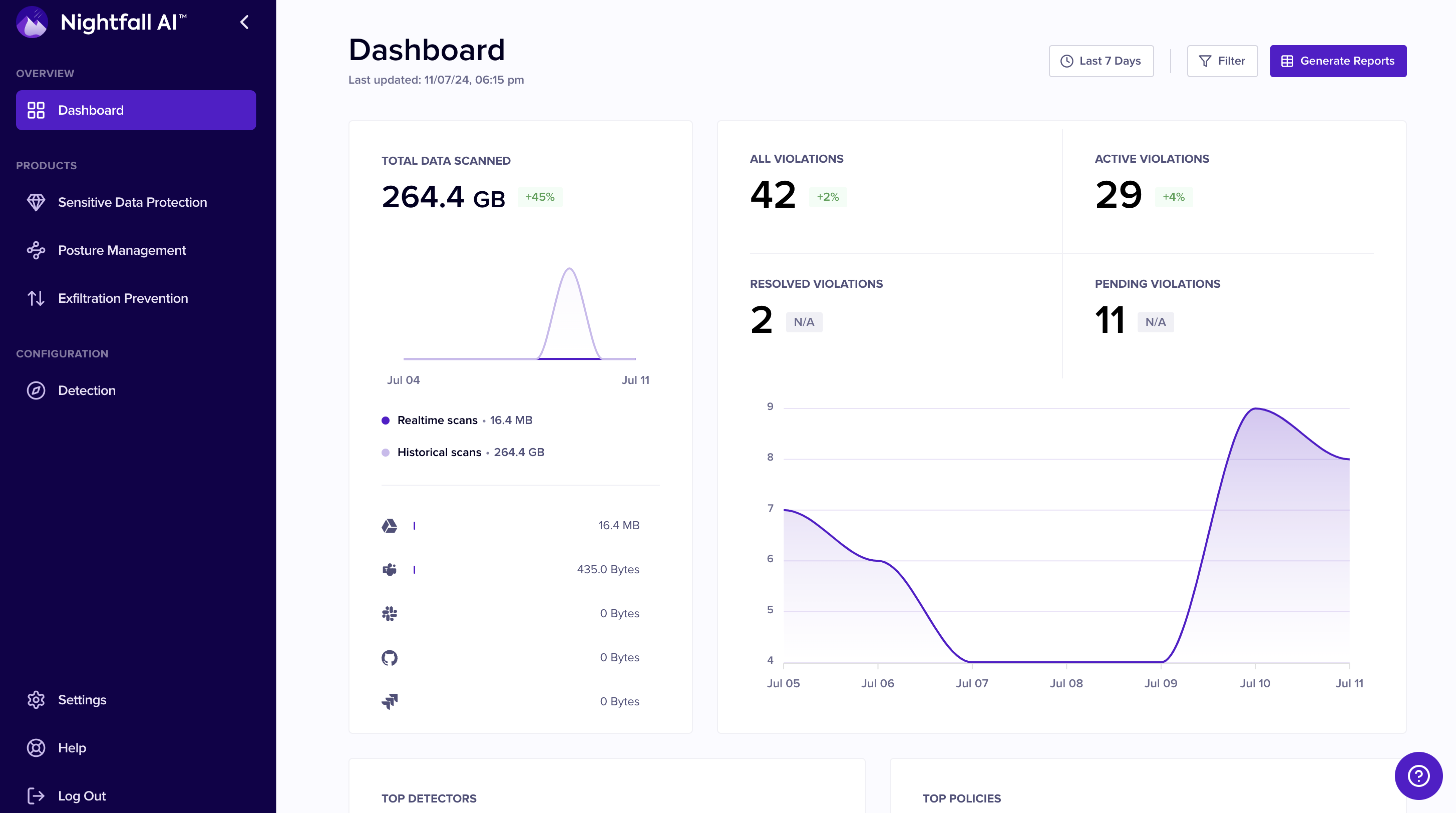Open the Detection configuration page
The width and height of the screenshot is (1456, 813).
click(x=86, y=390)
